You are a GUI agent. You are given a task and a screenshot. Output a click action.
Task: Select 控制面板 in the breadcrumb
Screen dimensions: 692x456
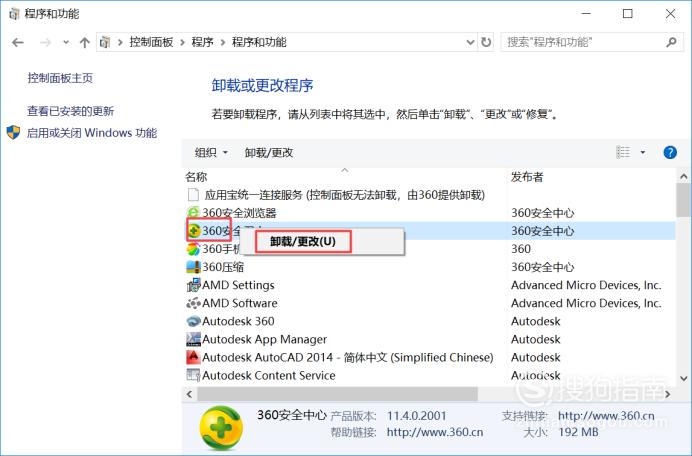coord(151,42)
